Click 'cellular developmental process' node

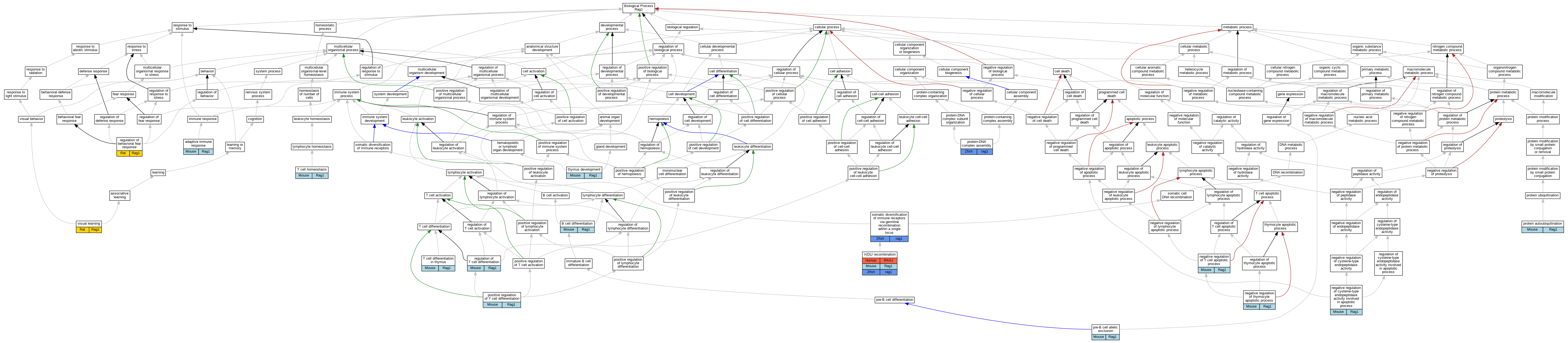pyautogui.click(x=718, y=48)
